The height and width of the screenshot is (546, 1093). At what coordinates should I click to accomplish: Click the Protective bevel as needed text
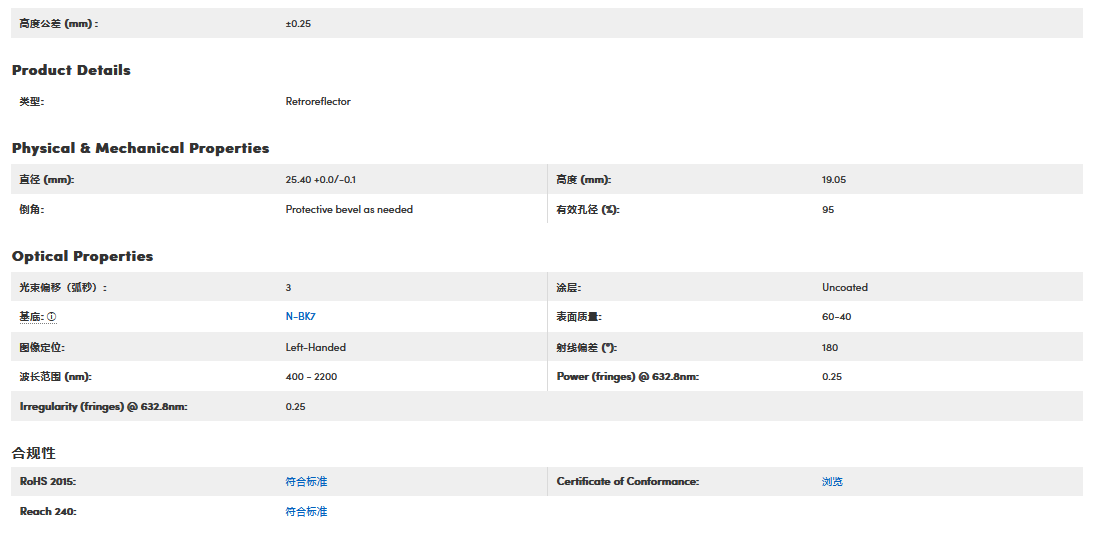pyautogui.click(x=349, y=210)
